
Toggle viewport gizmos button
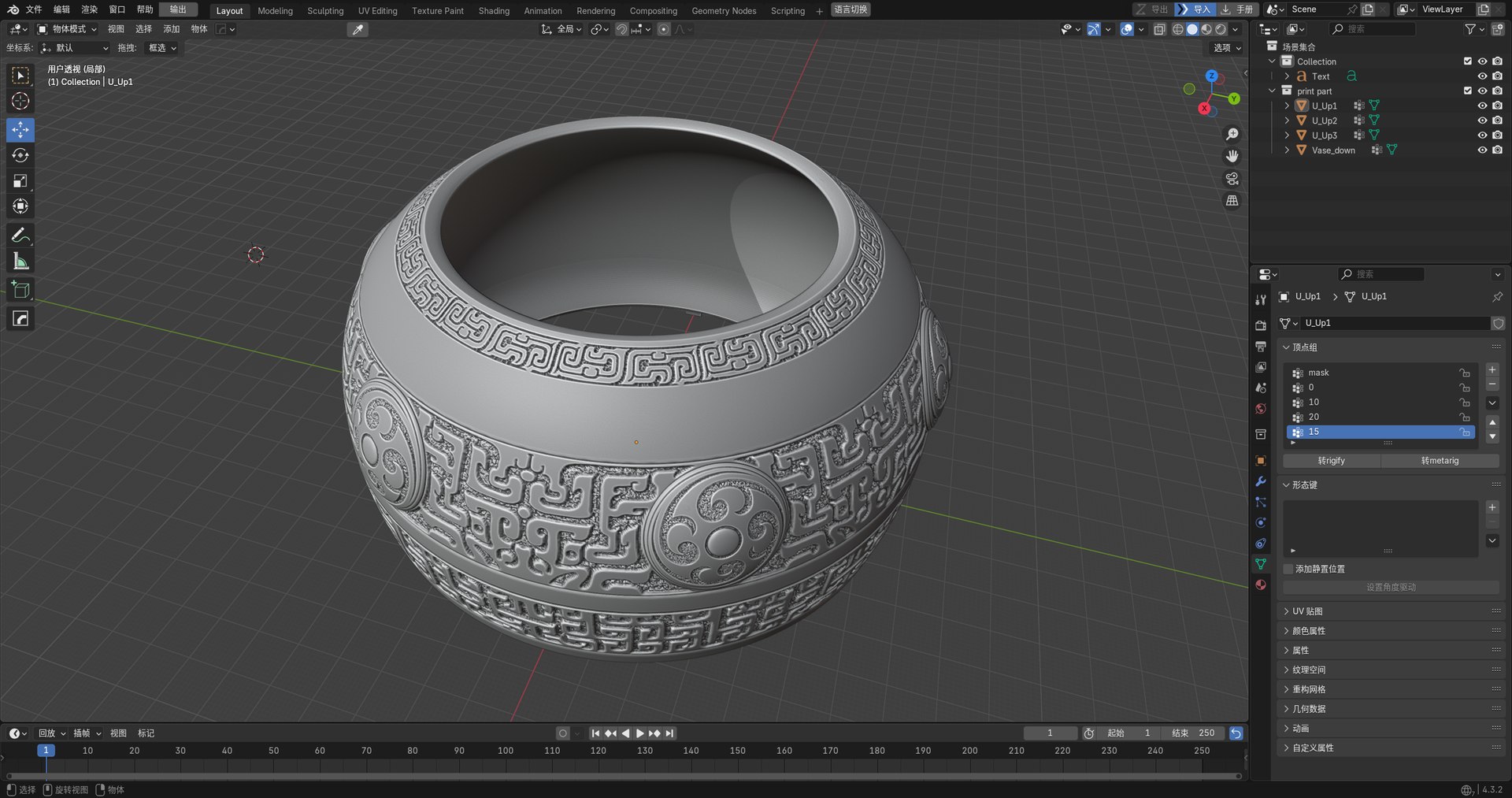1094,29
